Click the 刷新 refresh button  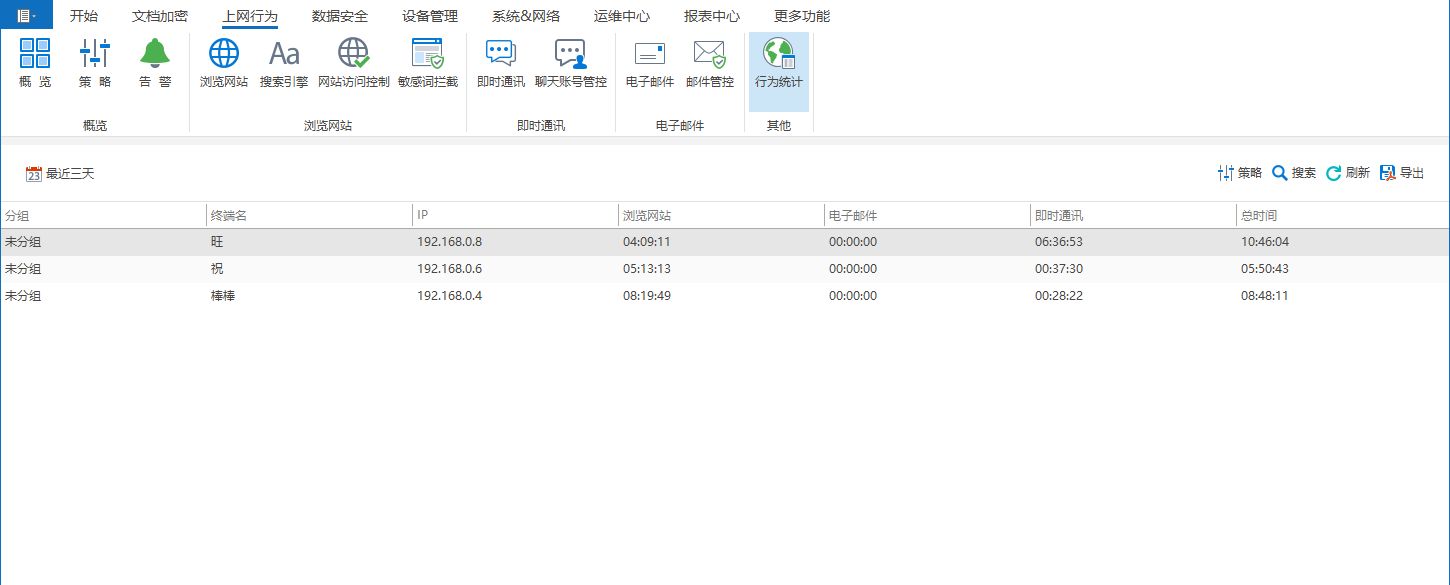(x=1348, y=173)
